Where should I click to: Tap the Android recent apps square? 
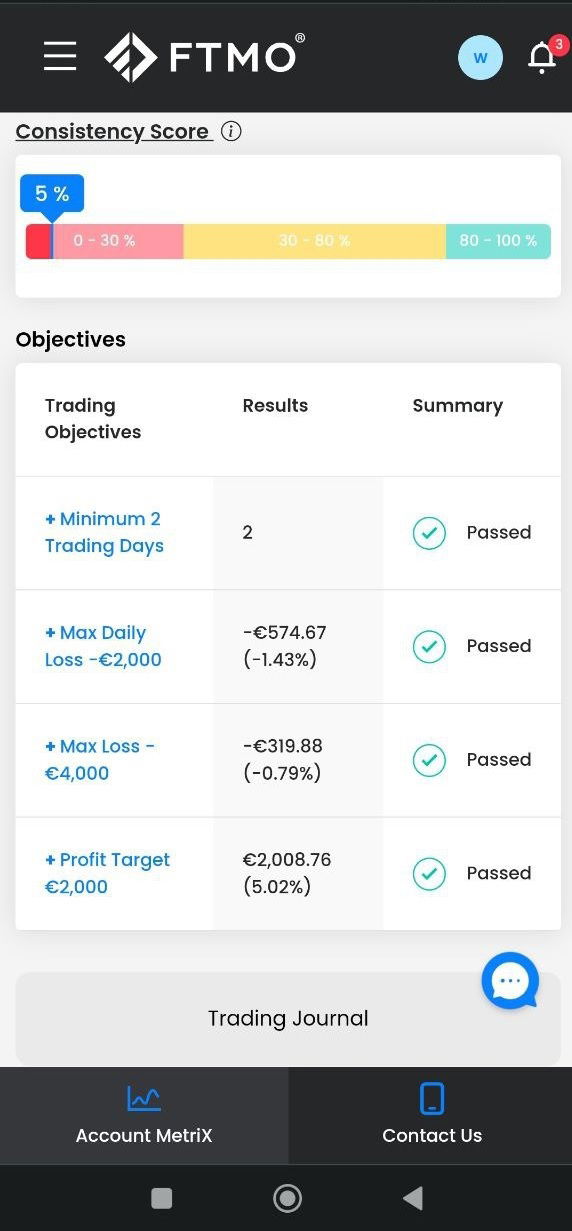(161, 1198)
